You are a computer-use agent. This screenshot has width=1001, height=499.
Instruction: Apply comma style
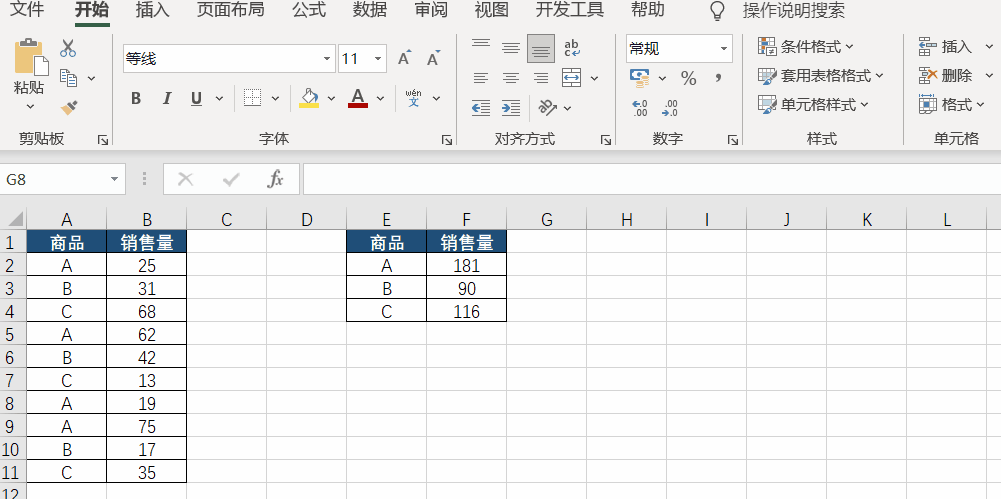point(719,78)
